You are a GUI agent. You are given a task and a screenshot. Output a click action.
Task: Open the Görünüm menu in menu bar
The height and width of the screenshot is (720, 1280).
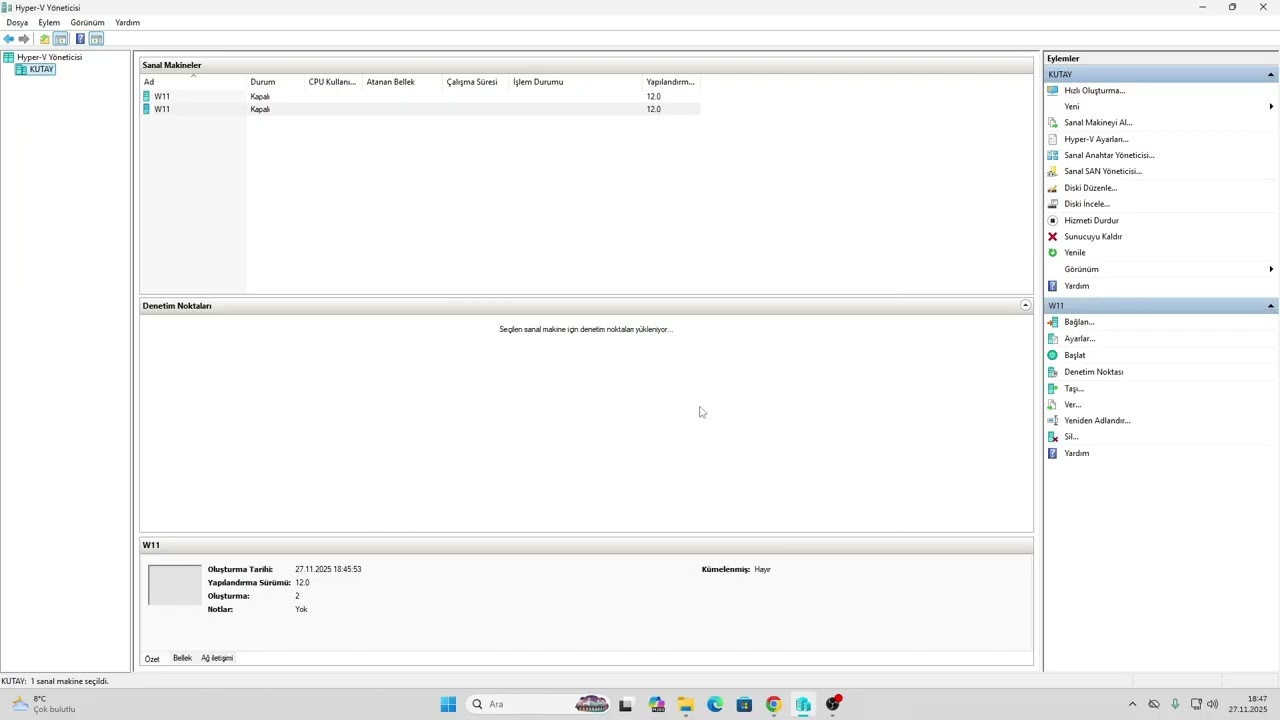point(87,22)
